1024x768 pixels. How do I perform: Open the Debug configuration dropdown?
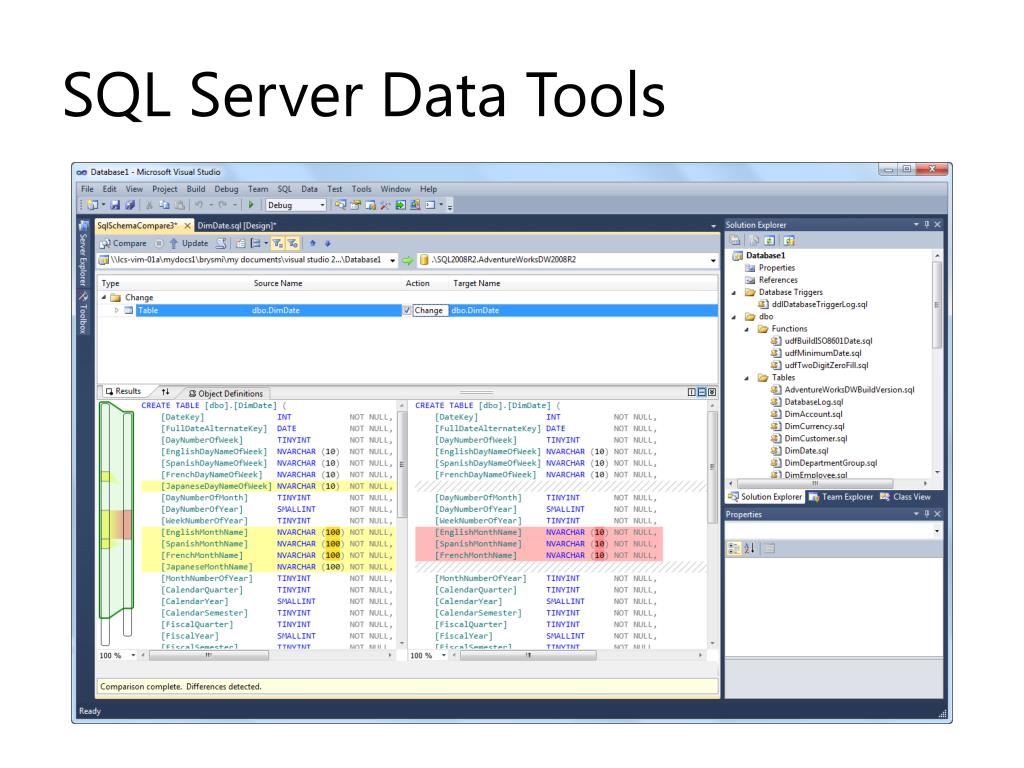pyautogui.click(x=296, y=205)
